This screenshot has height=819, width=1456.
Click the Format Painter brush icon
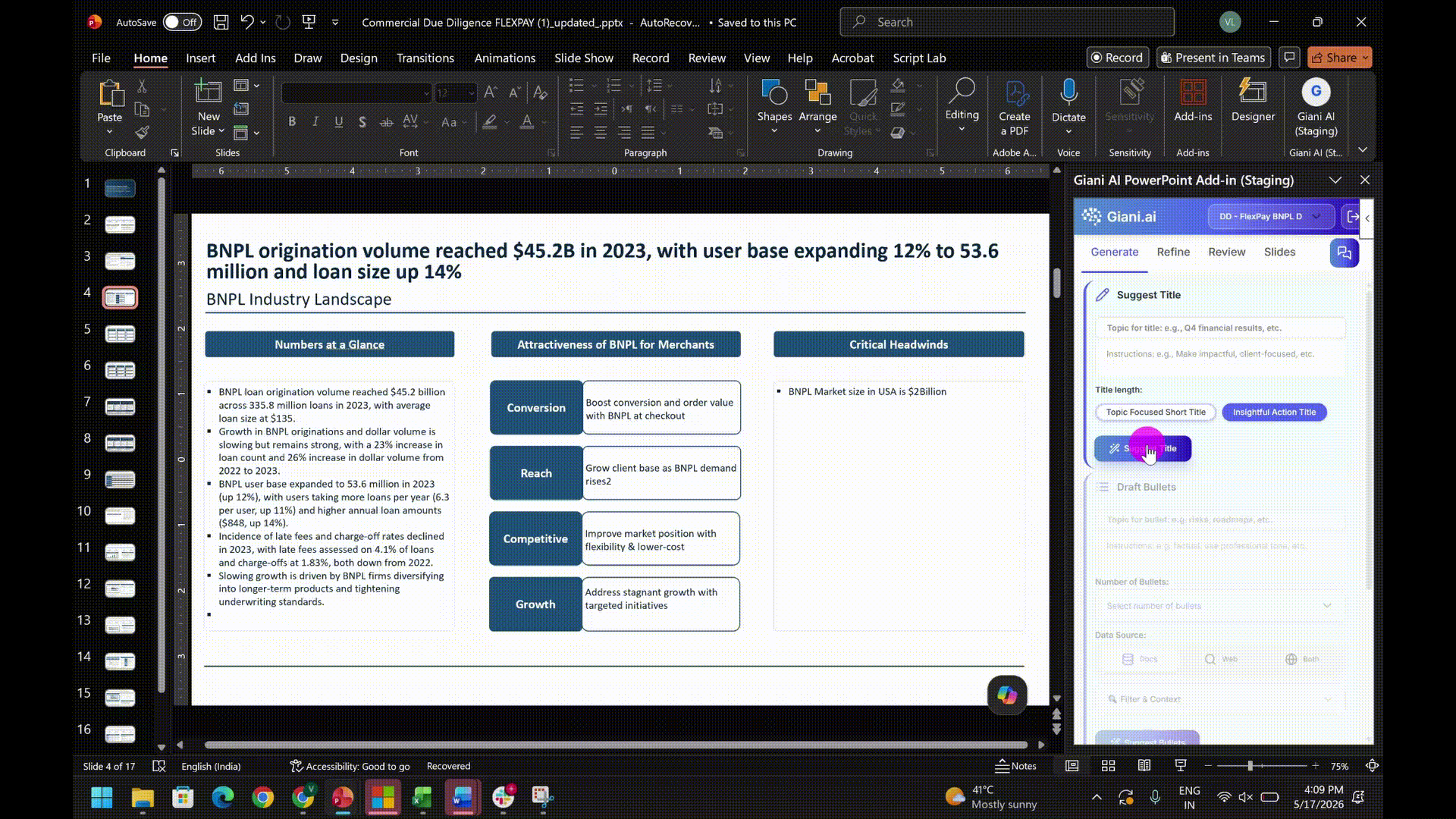coord(142,132)
